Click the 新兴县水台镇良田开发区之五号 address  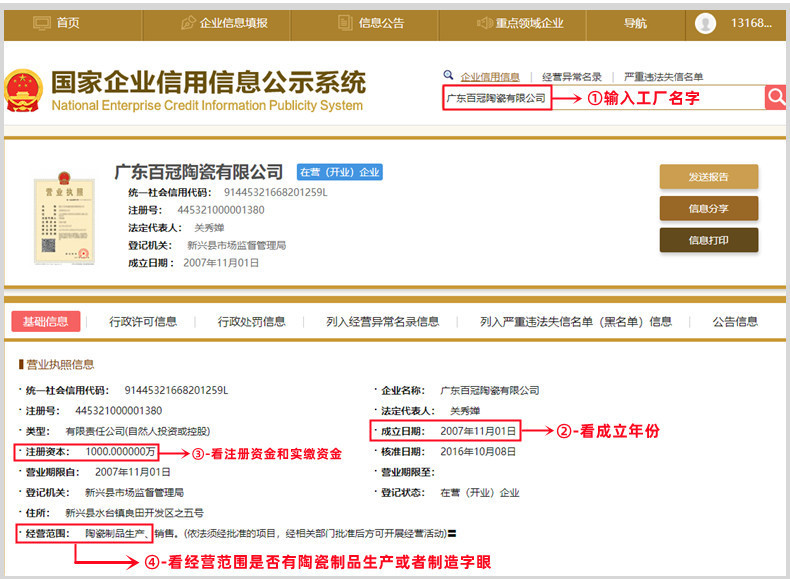point(135,513)
